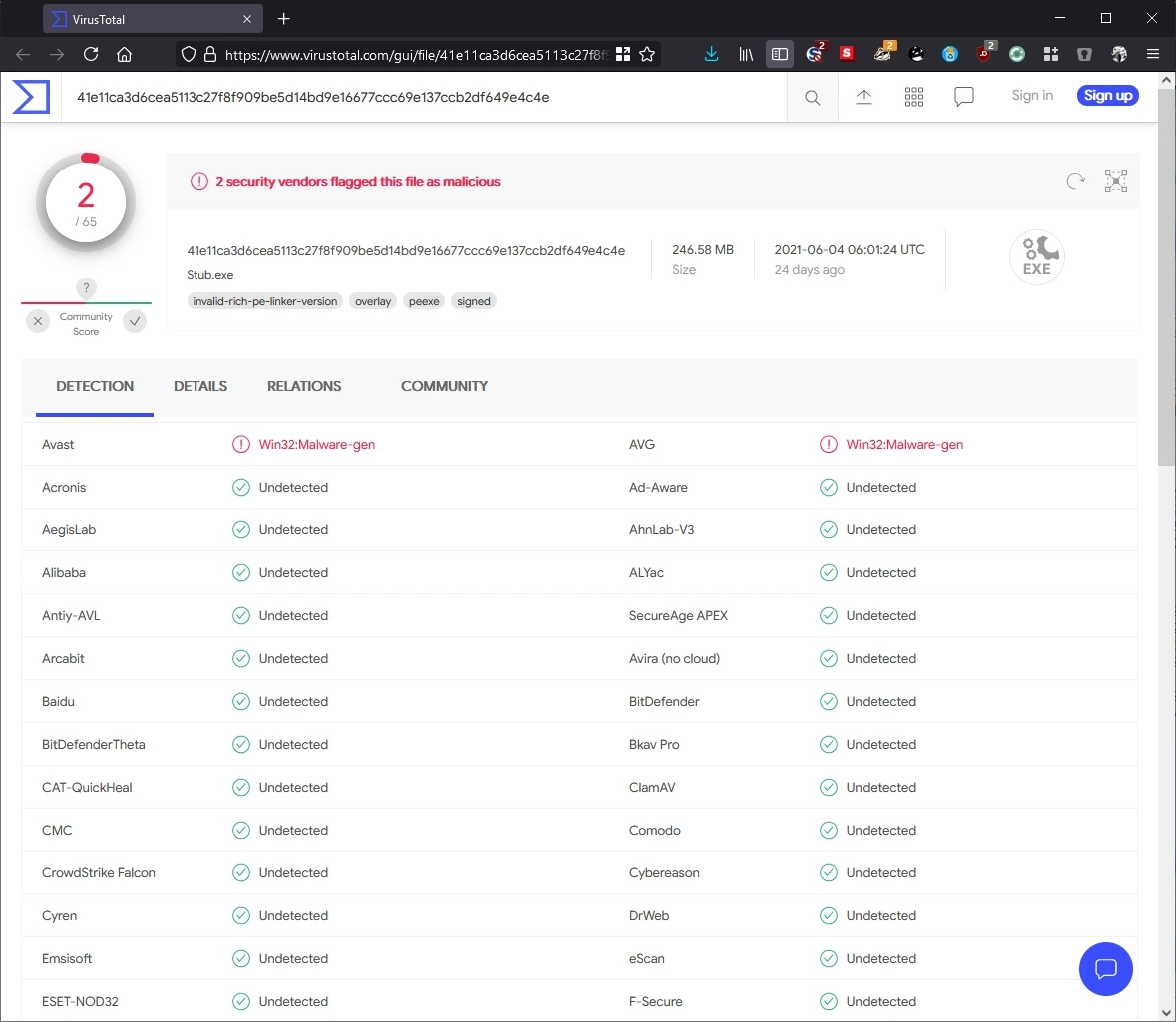Click the Sign in link
This screenshot has width=1176, height=1022.
click(1032, 96)
